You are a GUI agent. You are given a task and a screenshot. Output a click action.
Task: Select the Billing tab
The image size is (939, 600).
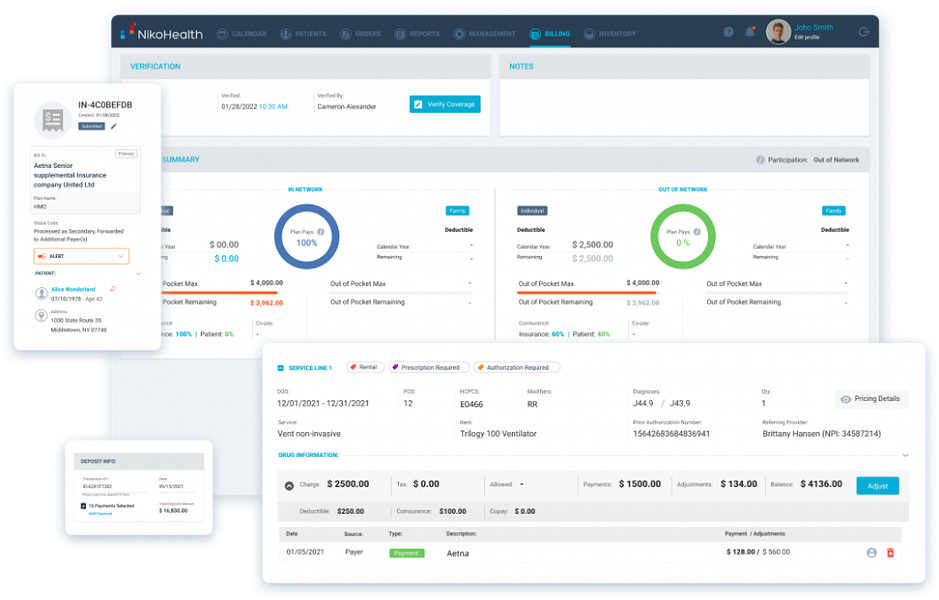550,34
